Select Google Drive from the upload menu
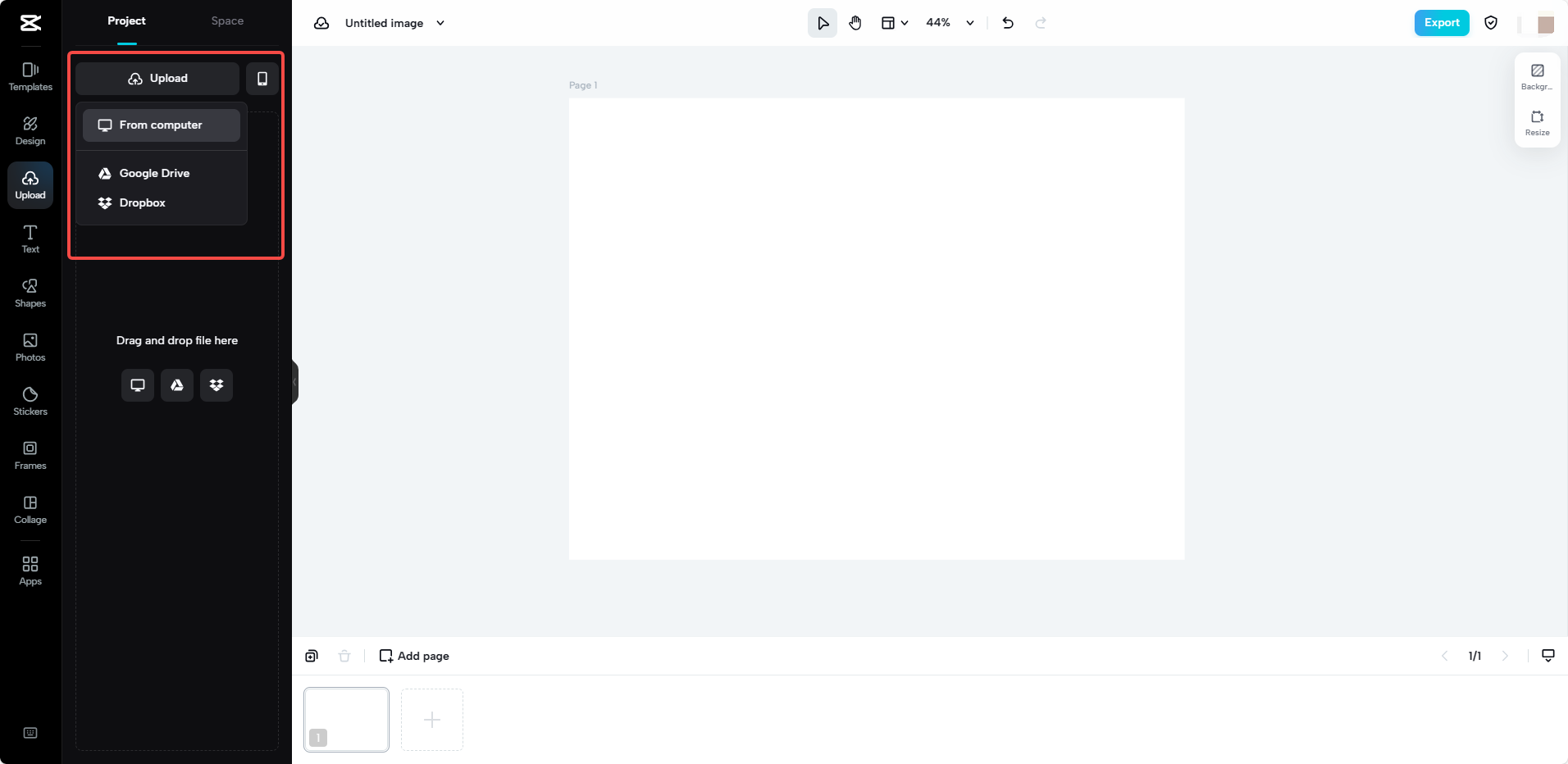The width and height of the screenshot is (1568, 764). pyautogui.click(x=154, y=173)
